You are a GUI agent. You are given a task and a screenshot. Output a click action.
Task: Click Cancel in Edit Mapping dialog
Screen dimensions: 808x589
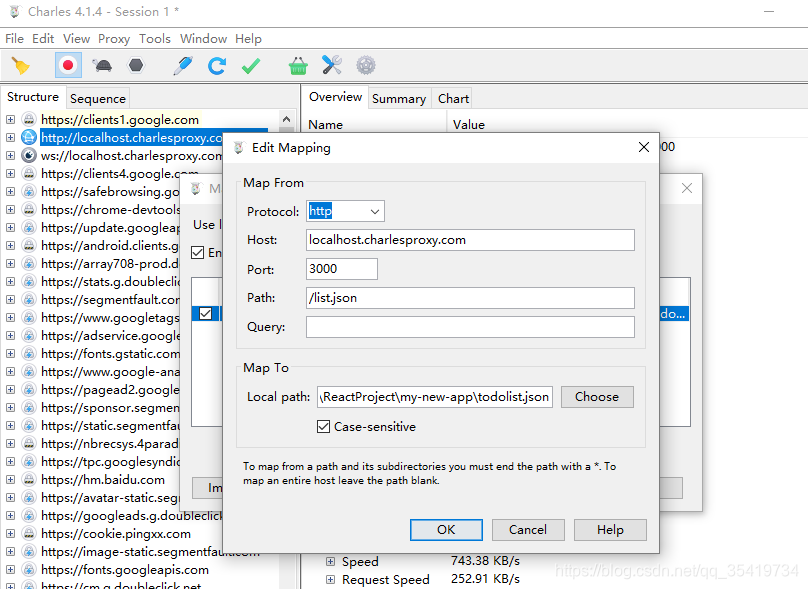(x=528, y=530)
